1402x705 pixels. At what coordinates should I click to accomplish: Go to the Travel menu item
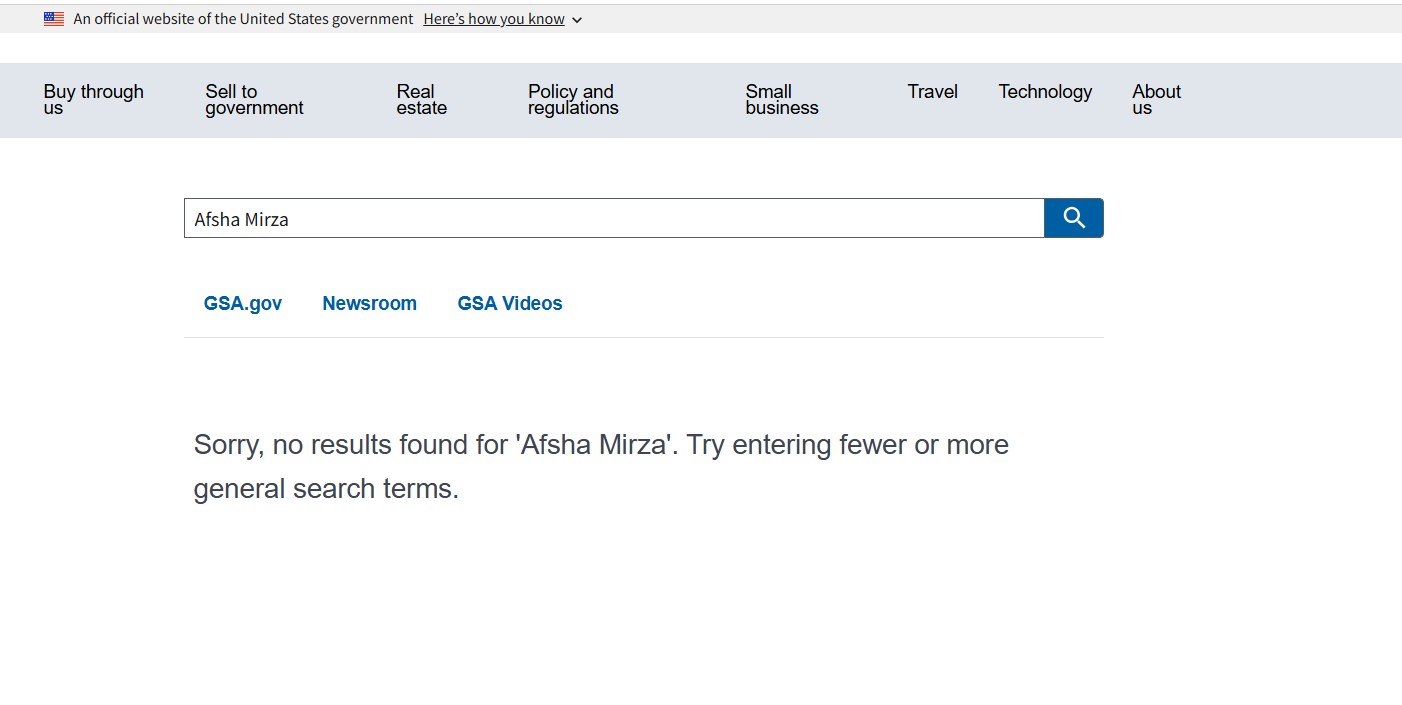coord(932,92)
